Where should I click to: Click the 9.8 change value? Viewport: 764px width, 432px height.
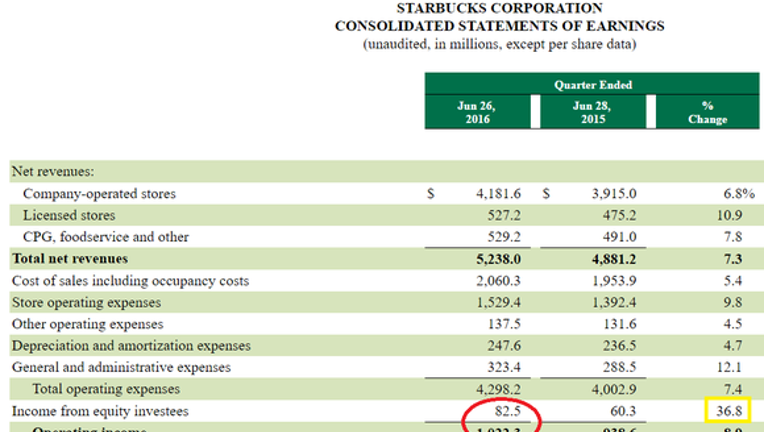tap(733, 302)
